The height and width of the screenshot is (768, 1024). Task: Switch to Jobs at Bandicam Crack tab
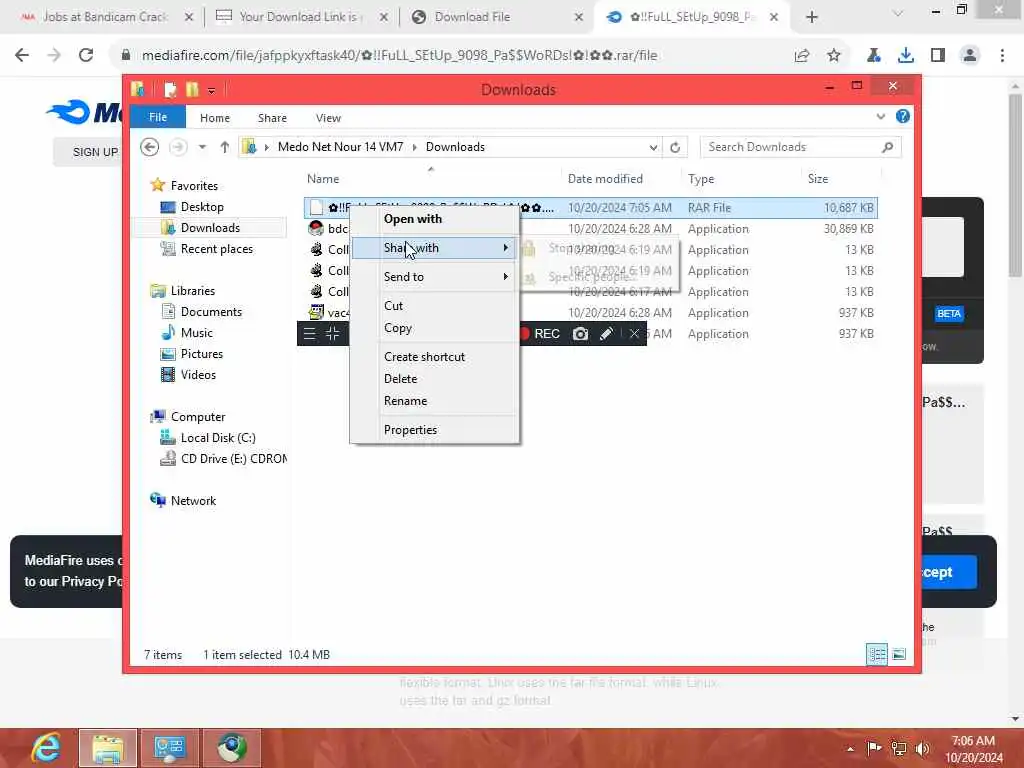pyautogui.click(x=104, y=17)
